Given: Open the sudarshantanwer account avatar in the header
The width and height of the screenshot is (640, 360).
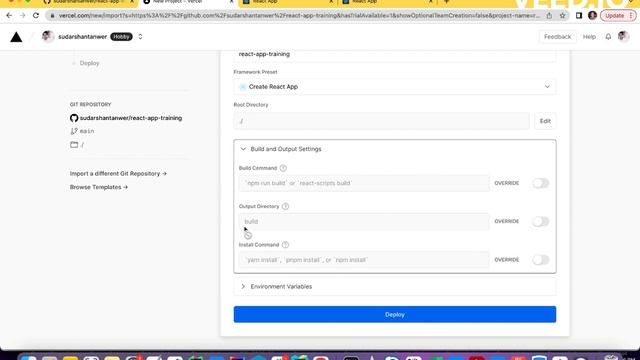Looking at the screenshot, I should pyautogui.click(x=48, y=36).
